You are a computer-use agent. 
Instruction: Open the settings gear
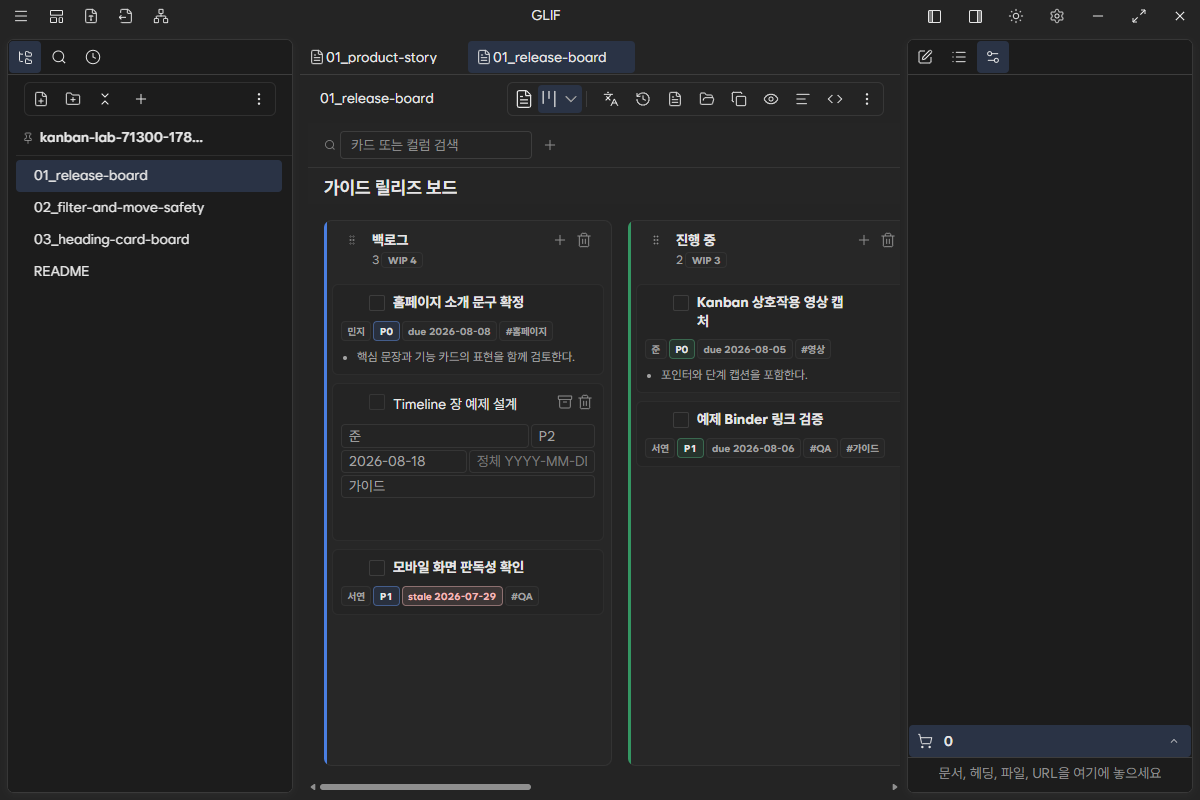coord(1057,16)
